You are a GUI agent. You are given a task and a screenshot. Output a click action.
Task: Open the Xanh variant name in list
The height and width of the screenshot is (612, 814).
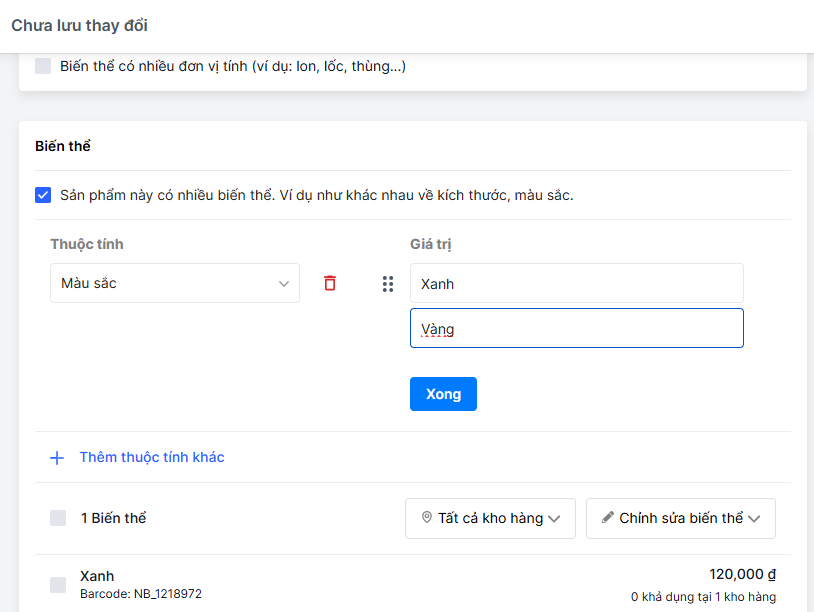[97, 576]
